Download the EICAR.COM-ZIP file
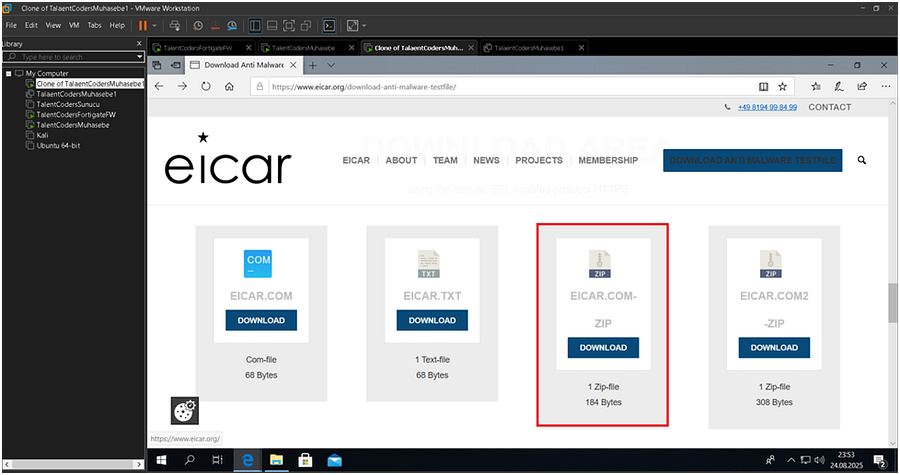900x475 pixels. pos(603,348)
